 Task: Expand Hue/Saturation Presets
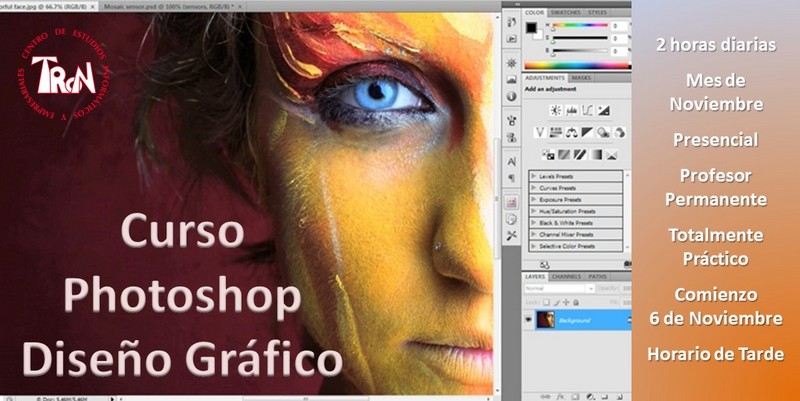(x=534, y=211)
